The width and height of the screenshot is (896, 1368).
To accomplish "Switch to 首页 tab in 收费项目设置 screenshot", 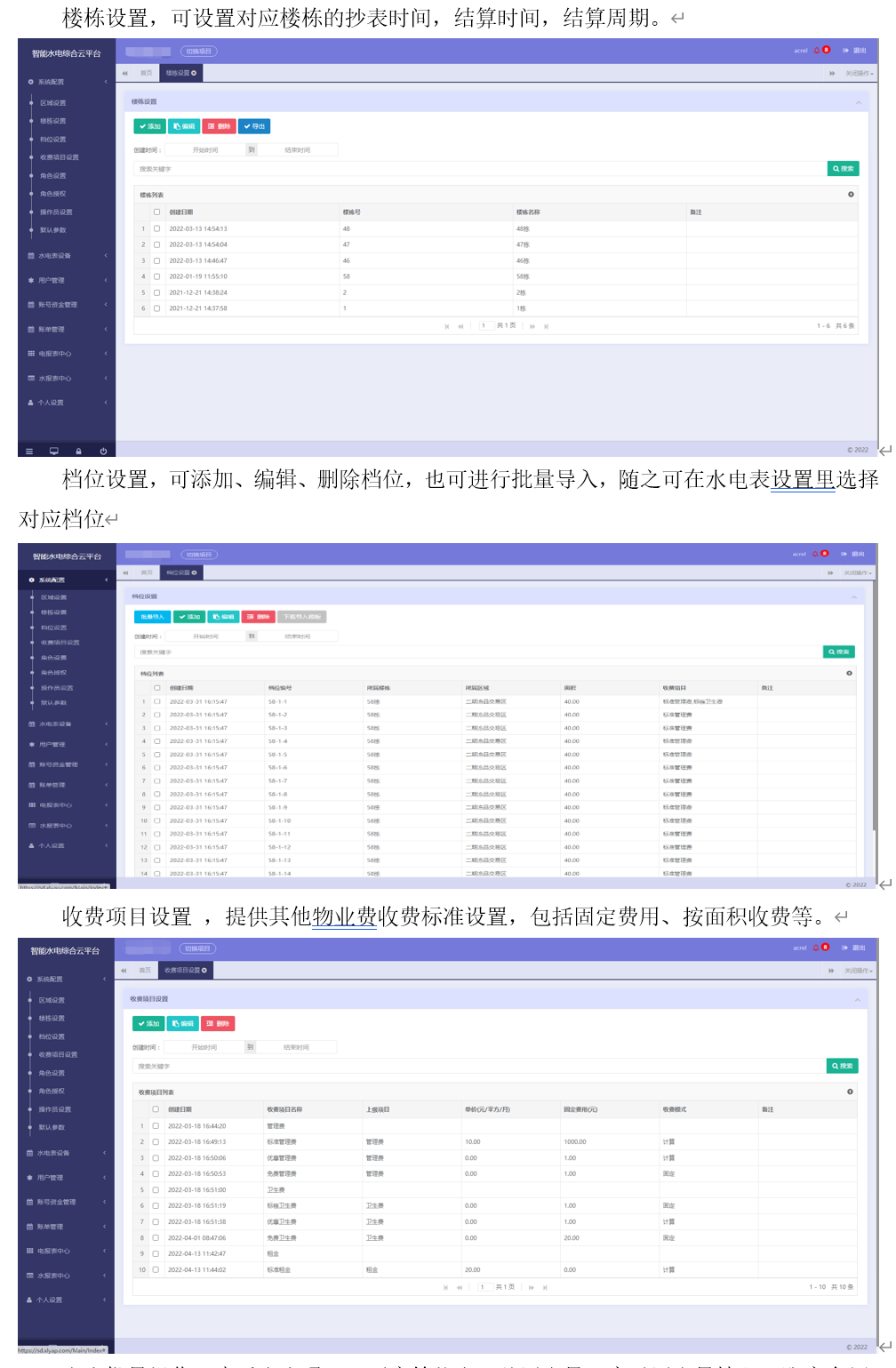I will click(146, 971).
